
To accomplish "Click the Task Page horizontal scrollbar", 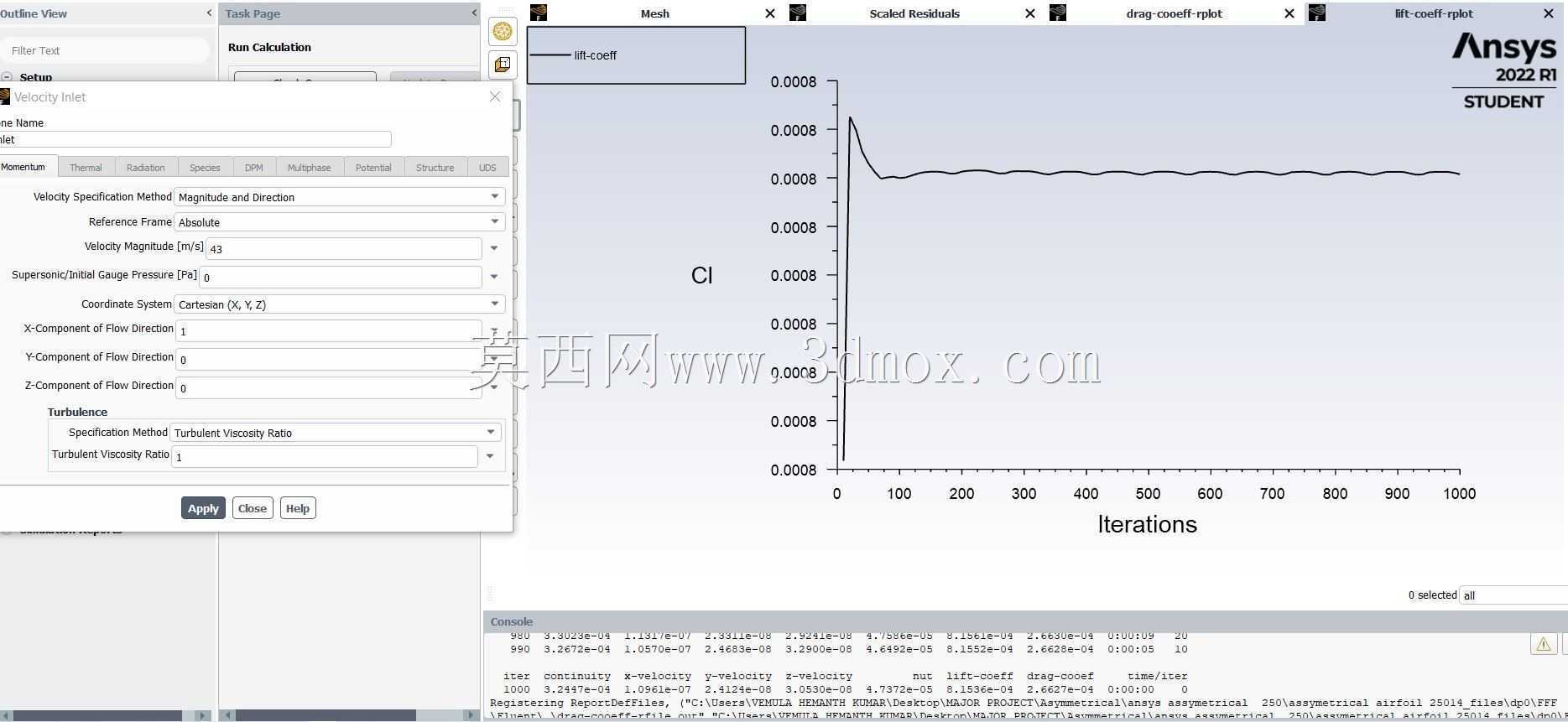I will 326,715.
